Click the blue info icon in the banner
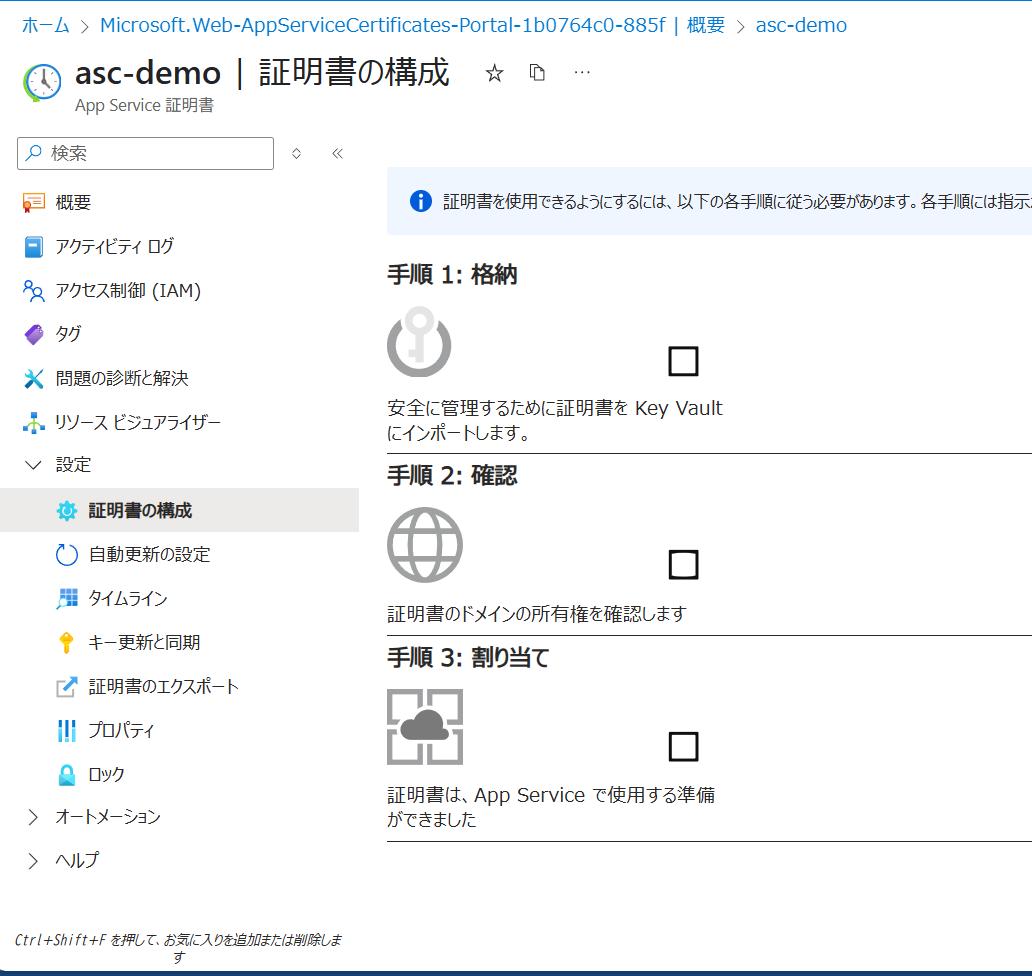 tap(421, 201)
